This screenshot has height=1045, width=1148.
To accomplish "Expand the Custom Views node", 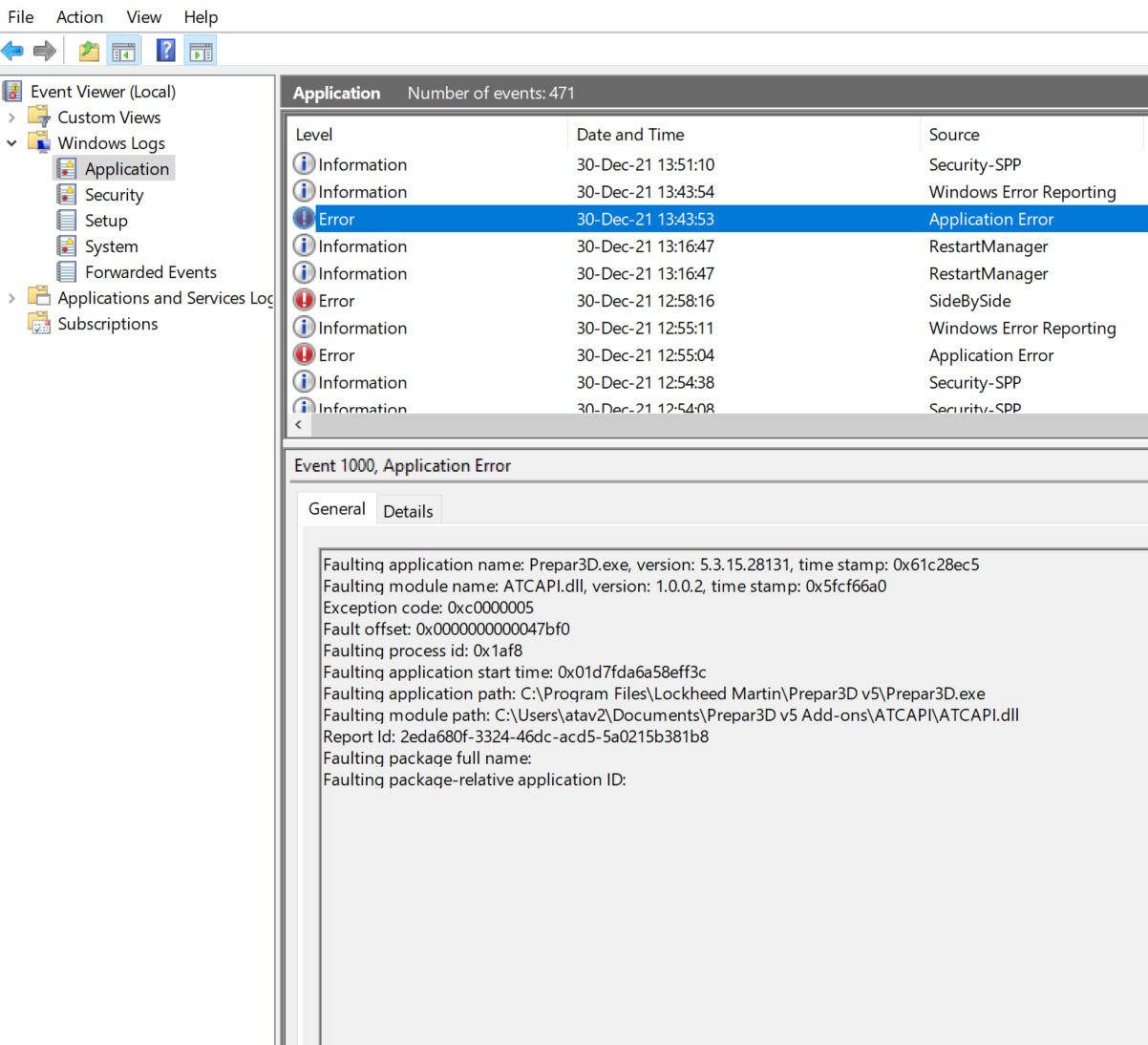I will click(x=11, y=117).
